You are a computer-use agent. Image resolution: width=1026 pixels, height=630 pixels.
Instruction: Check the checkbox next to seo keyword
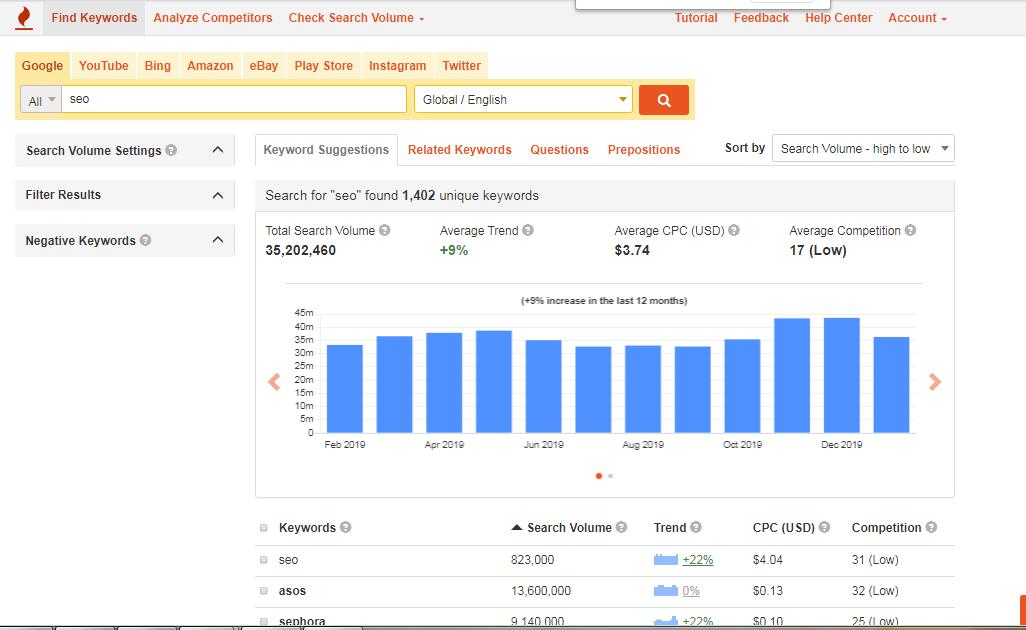pyautogui.click(x=263, y=560)
